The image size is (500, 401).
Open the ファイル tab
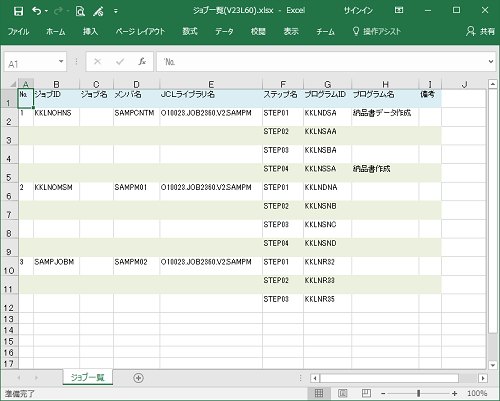coord(18,32)
